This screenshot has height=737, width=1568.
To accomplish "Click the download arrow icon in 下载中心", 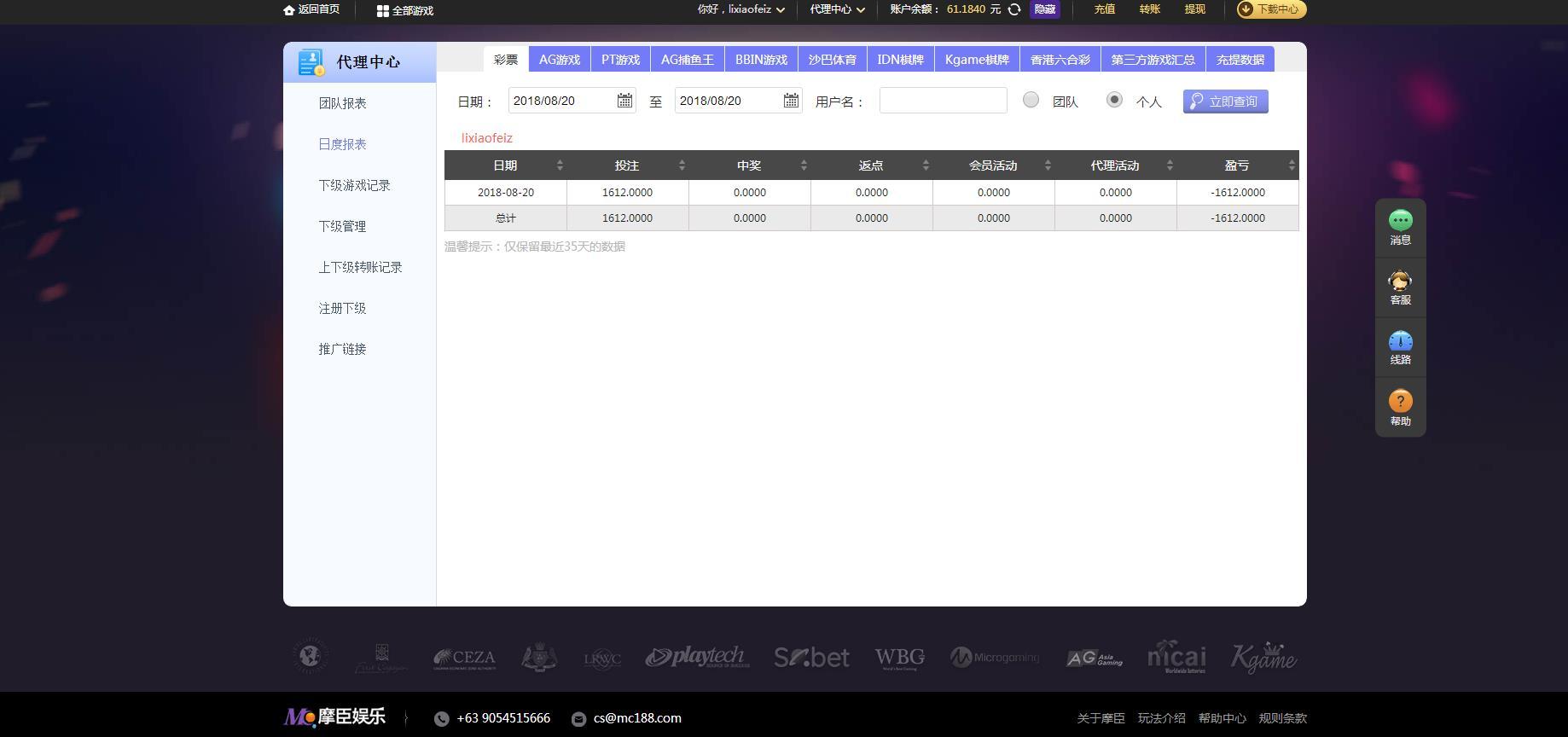I will pos(1246,9).
